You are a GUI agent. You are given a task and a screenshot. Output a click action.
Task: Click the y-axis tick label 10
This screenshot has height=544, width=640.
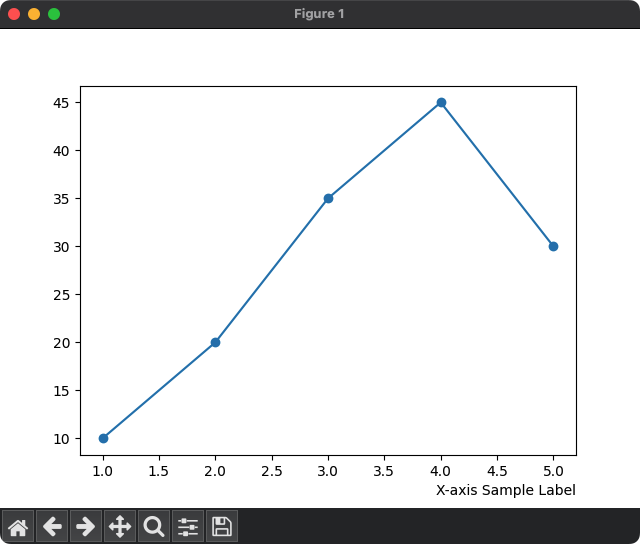[61, 439]
